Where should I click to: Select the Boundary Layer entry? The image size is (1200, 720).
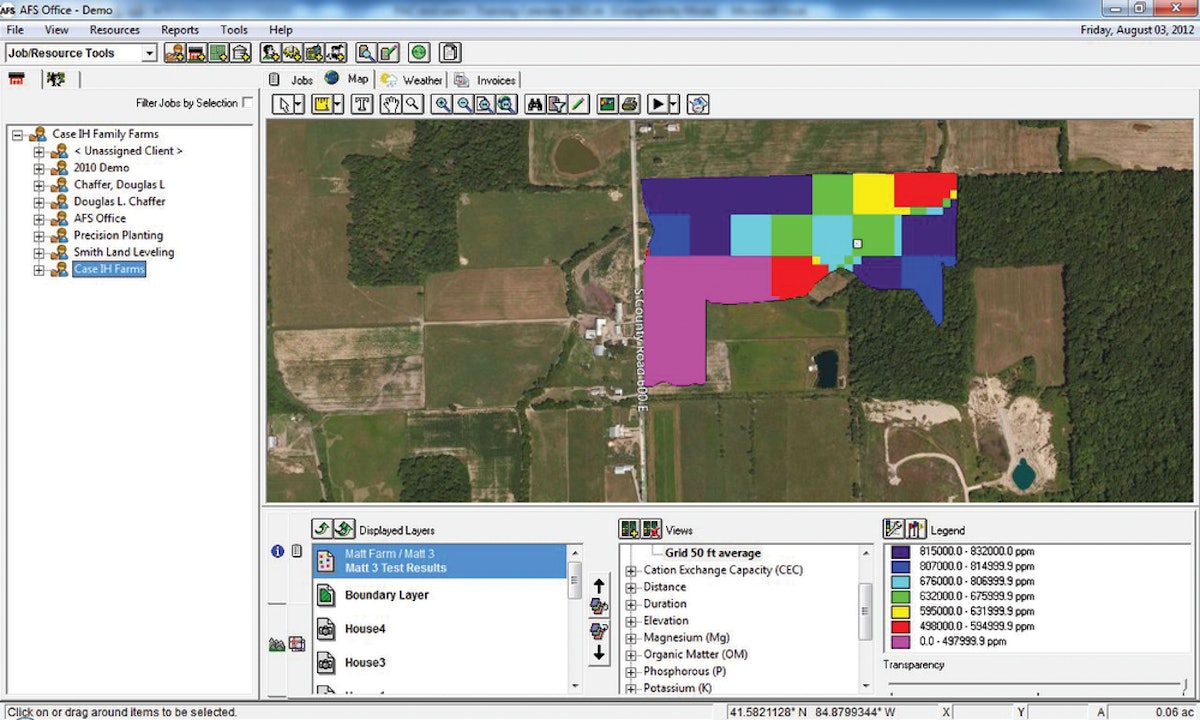point(386,595)
